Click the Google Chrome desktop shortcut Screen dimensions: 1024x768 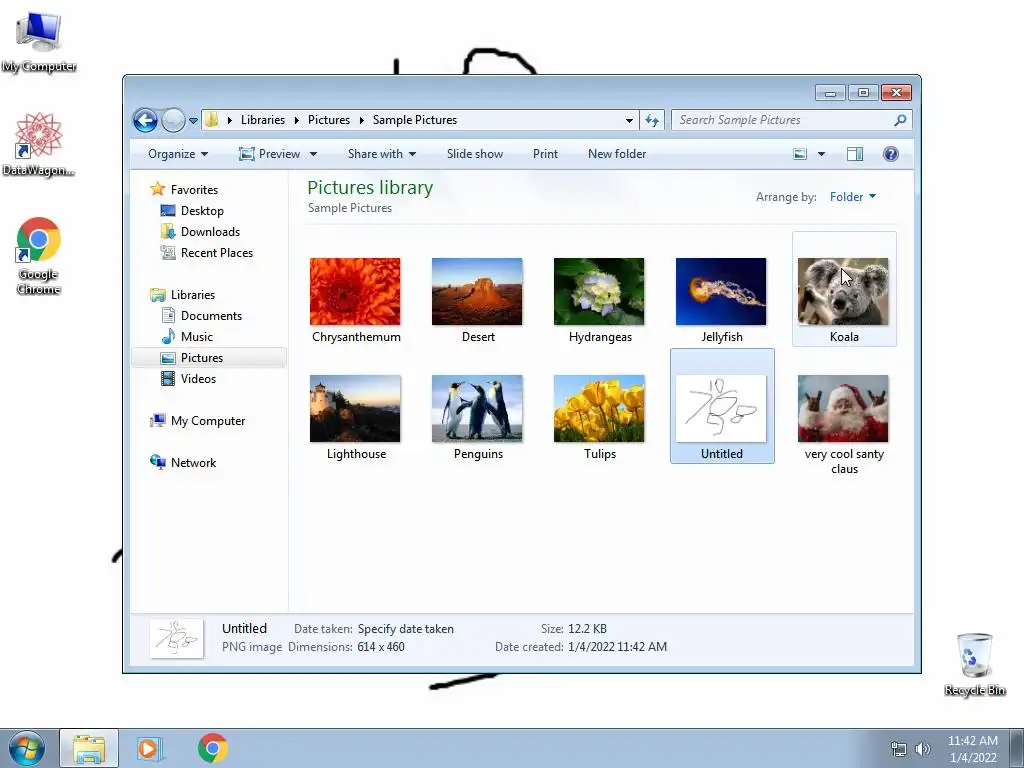tap(39, 256)
